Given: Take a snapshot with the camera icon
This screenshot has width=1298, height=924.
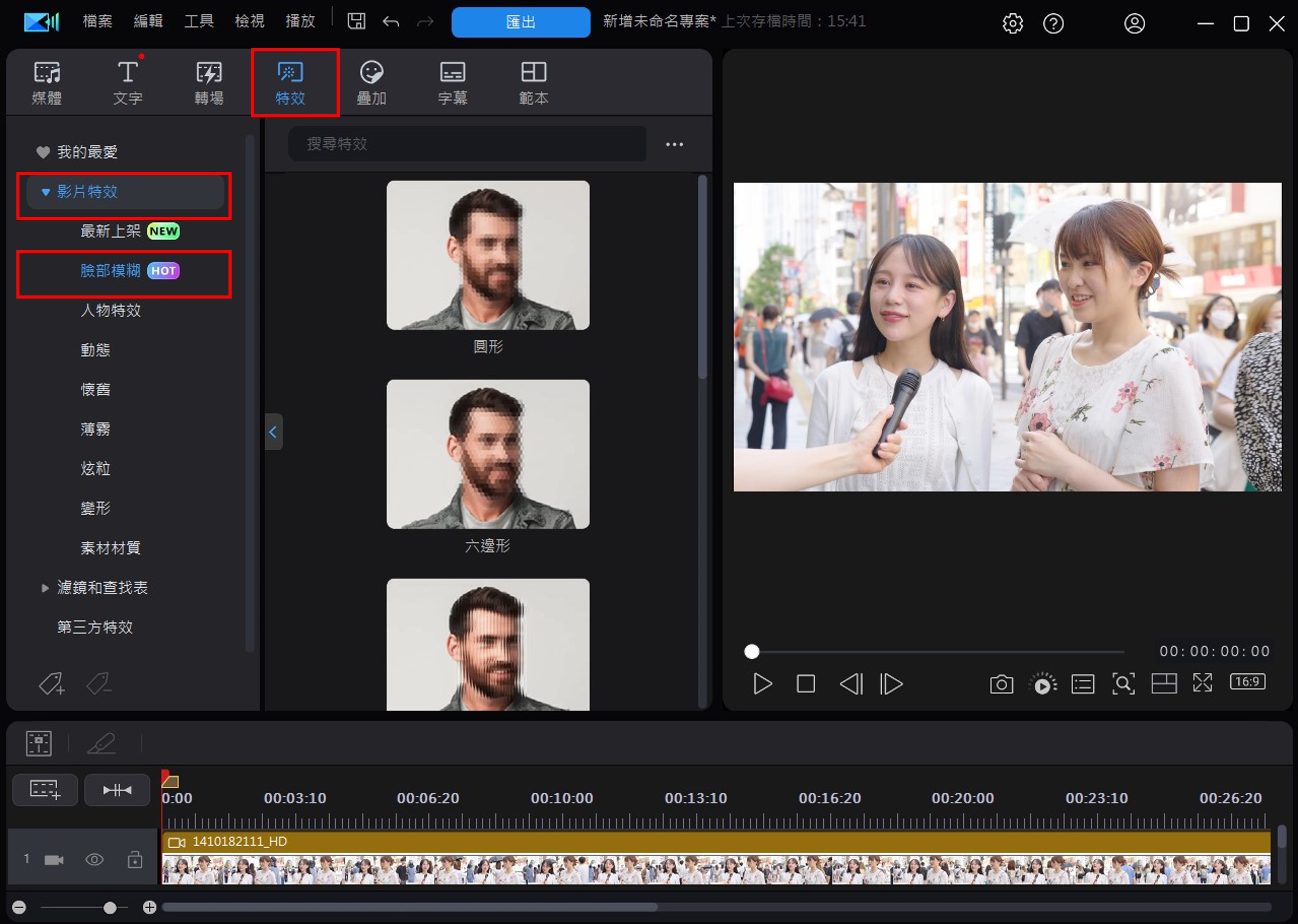Looking at the screenshot, I should [x=1001, y=684].
